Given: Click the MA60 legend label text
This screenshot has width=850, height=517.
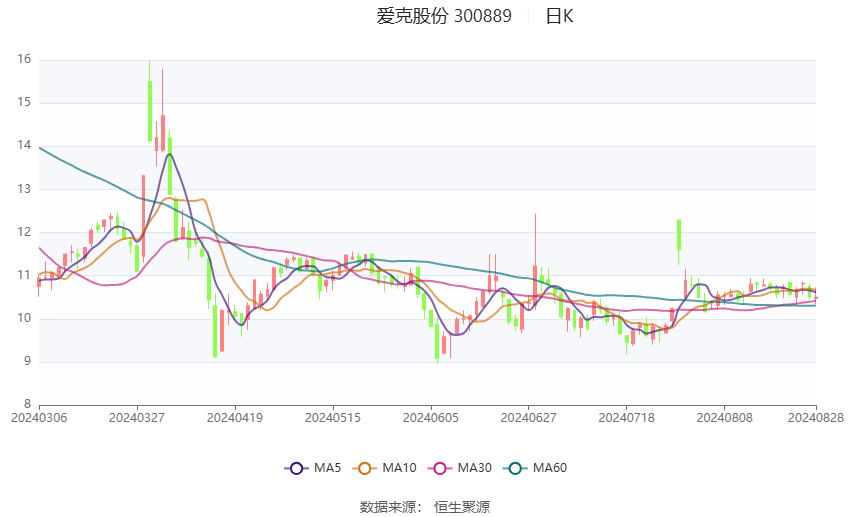Looking at the screenshot, I should (550, 468).
